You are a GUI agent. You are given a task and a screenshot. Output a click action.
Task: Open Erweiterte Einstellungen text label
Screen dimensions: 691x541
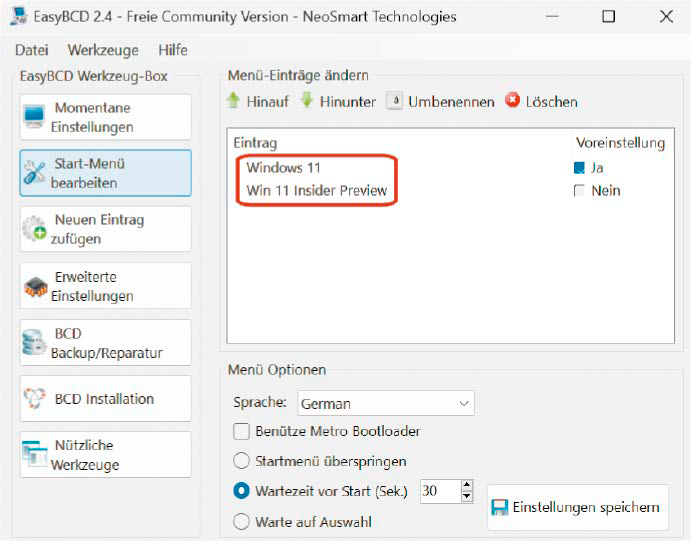pyautogui.click(x=92, y=286)
